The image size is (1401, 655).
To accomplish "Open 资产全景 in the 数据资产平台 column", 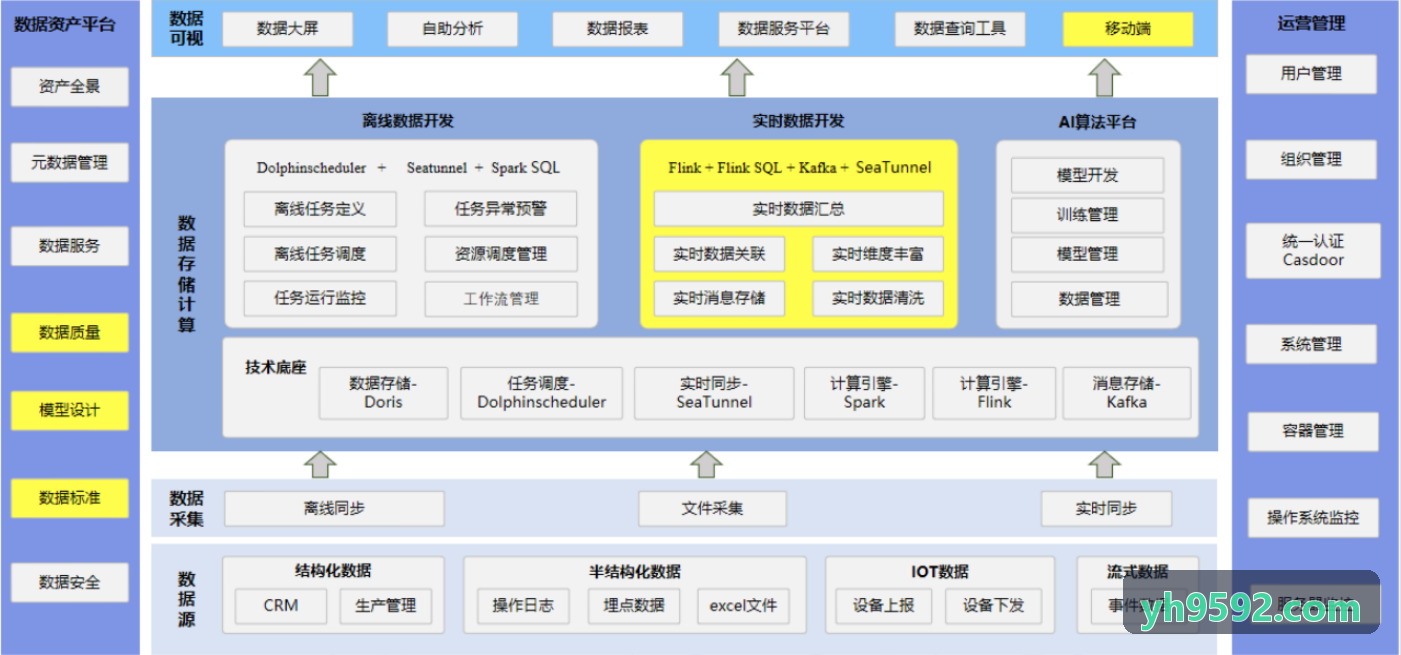I will click(70, 86).
